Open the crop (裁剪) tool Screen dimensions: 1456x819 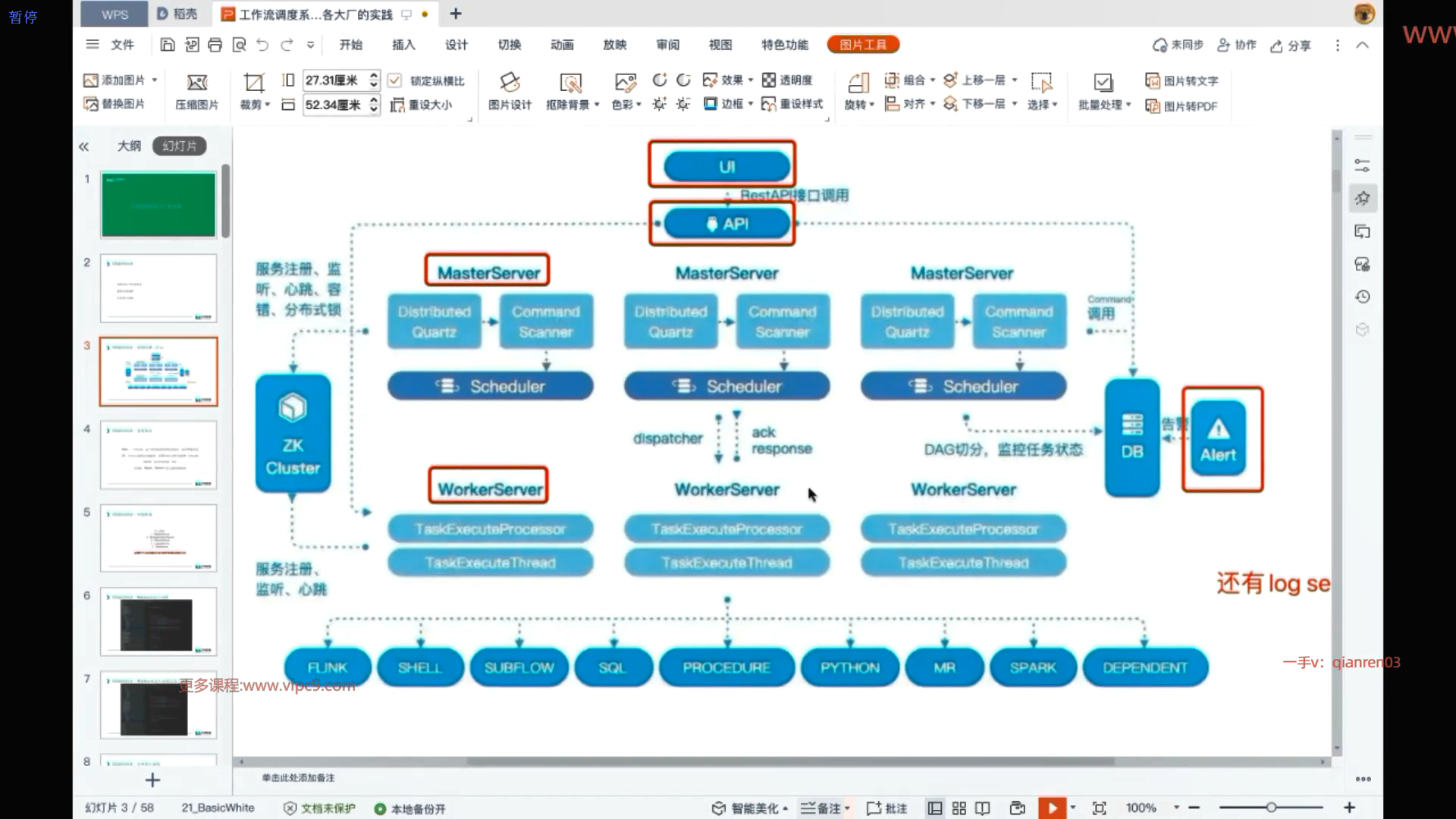(x=253, y=83)
